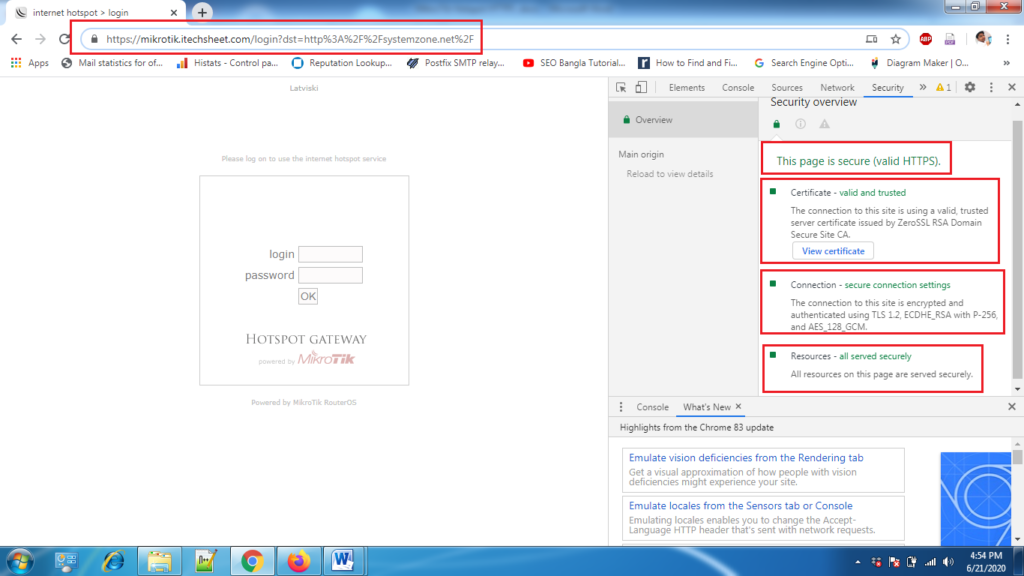1024x576 pixels.
Task: Open the What's New tab
Action: 710,407
